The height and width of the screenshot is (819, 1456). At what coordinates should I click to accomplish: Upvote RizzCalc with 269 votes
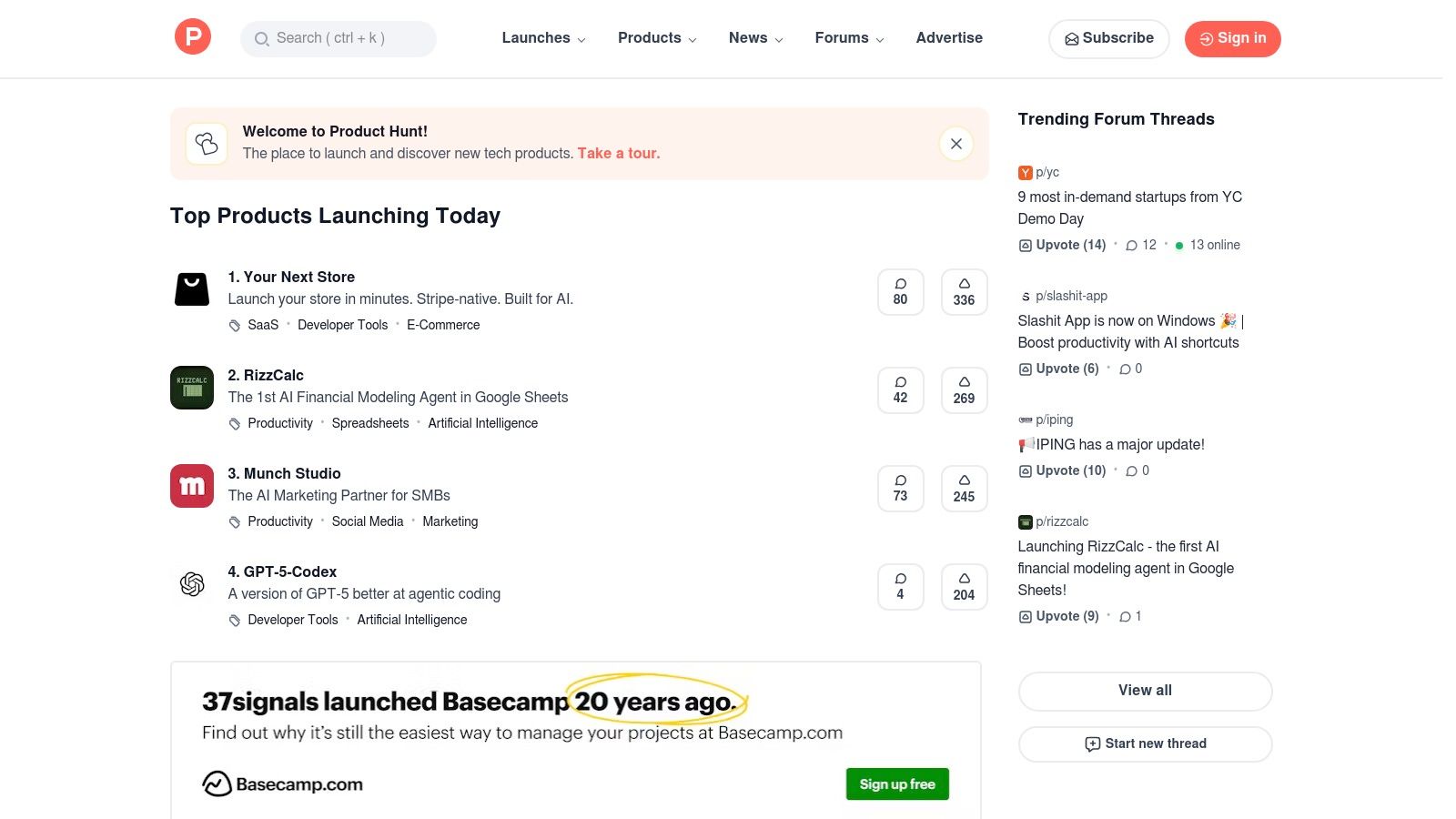click(x=964, y=390)
